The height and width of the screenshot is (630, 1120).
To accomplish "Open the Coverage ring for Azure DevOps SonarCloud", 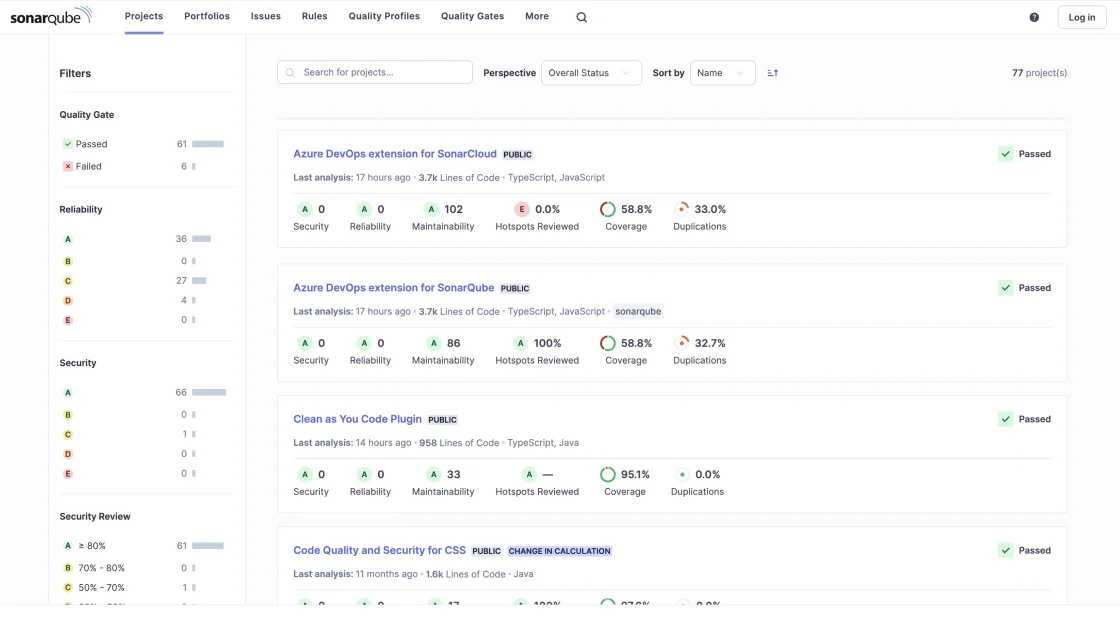I will coord(607,209).
